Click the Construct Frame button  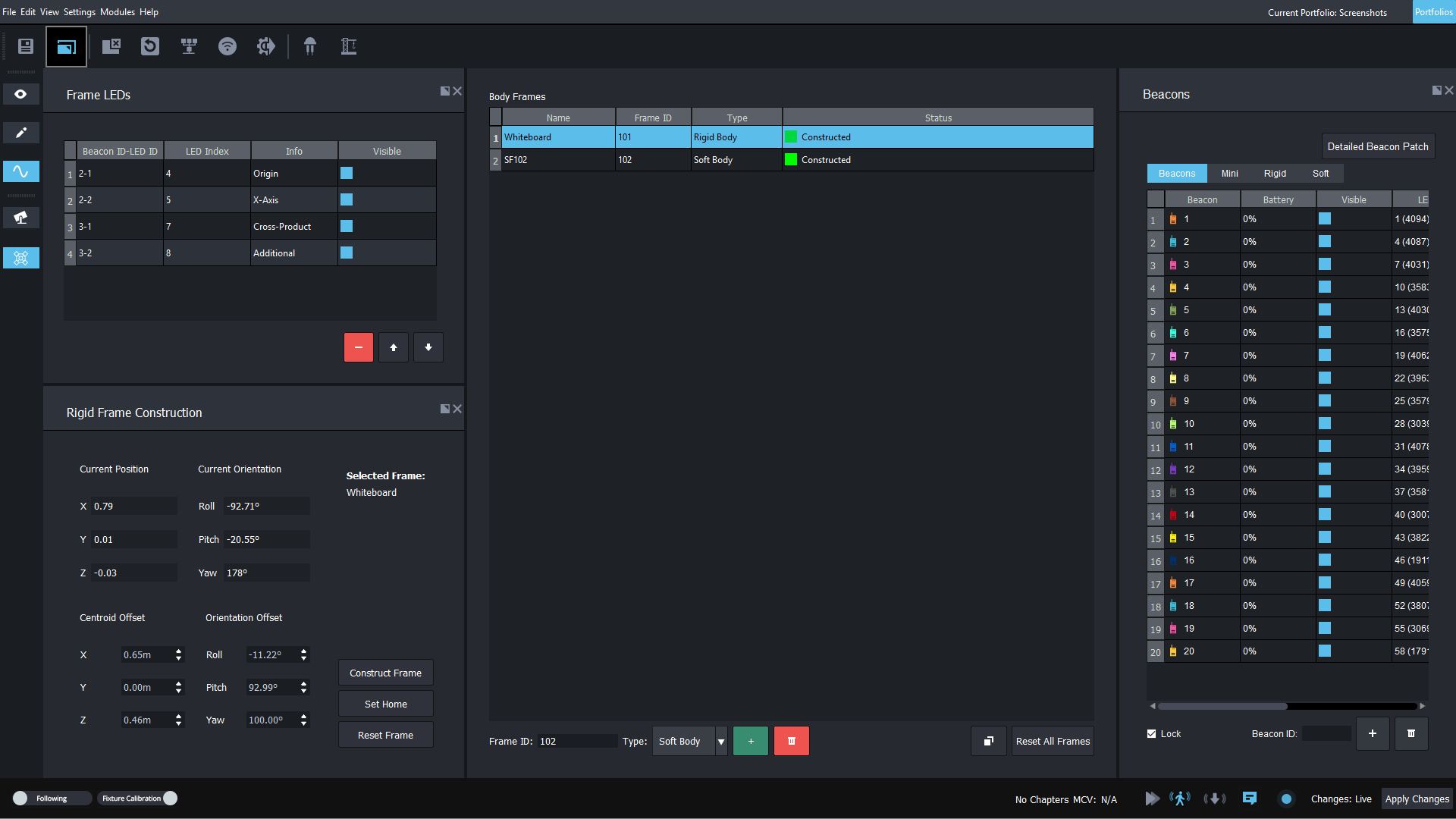385,673
